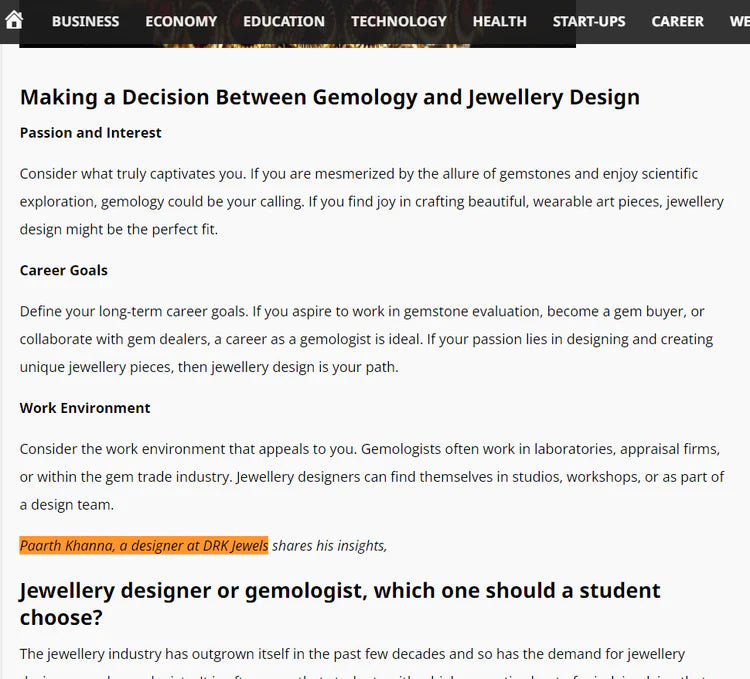Click the 'Career Goals' subheading
Viewport: 750px width, 679px height.
[x=64, y=270]
